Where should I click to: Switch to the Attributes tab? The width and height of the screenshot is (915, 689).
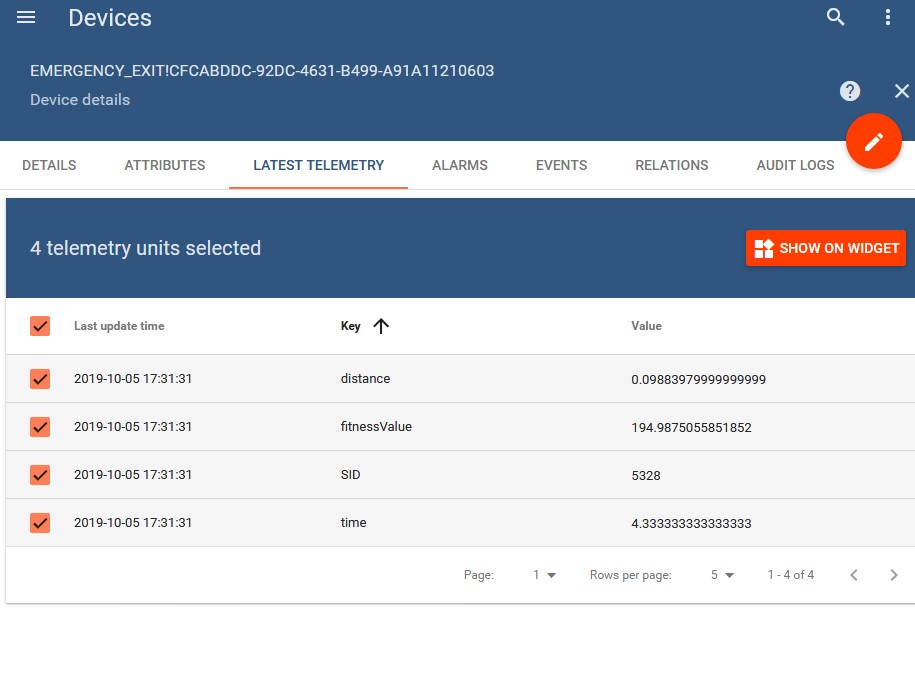165,165
